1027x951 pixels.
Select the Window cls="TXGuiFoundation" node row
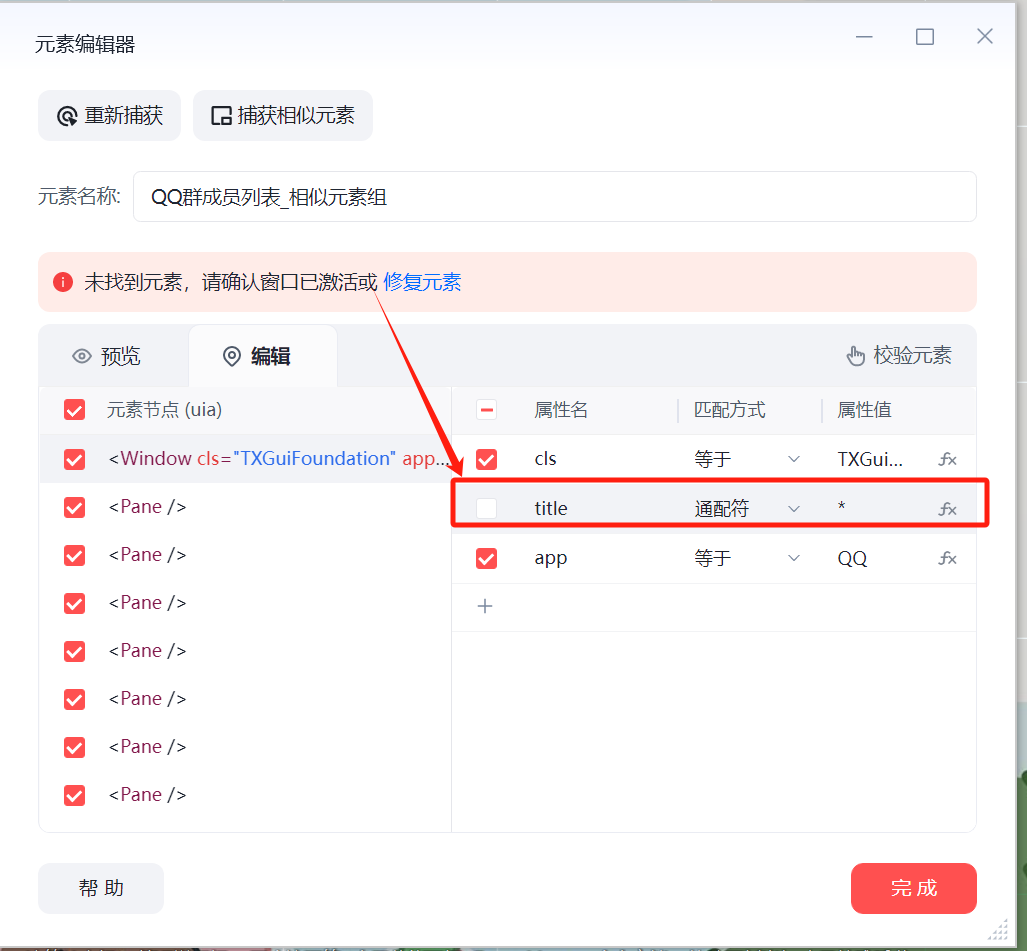point(245,458)
